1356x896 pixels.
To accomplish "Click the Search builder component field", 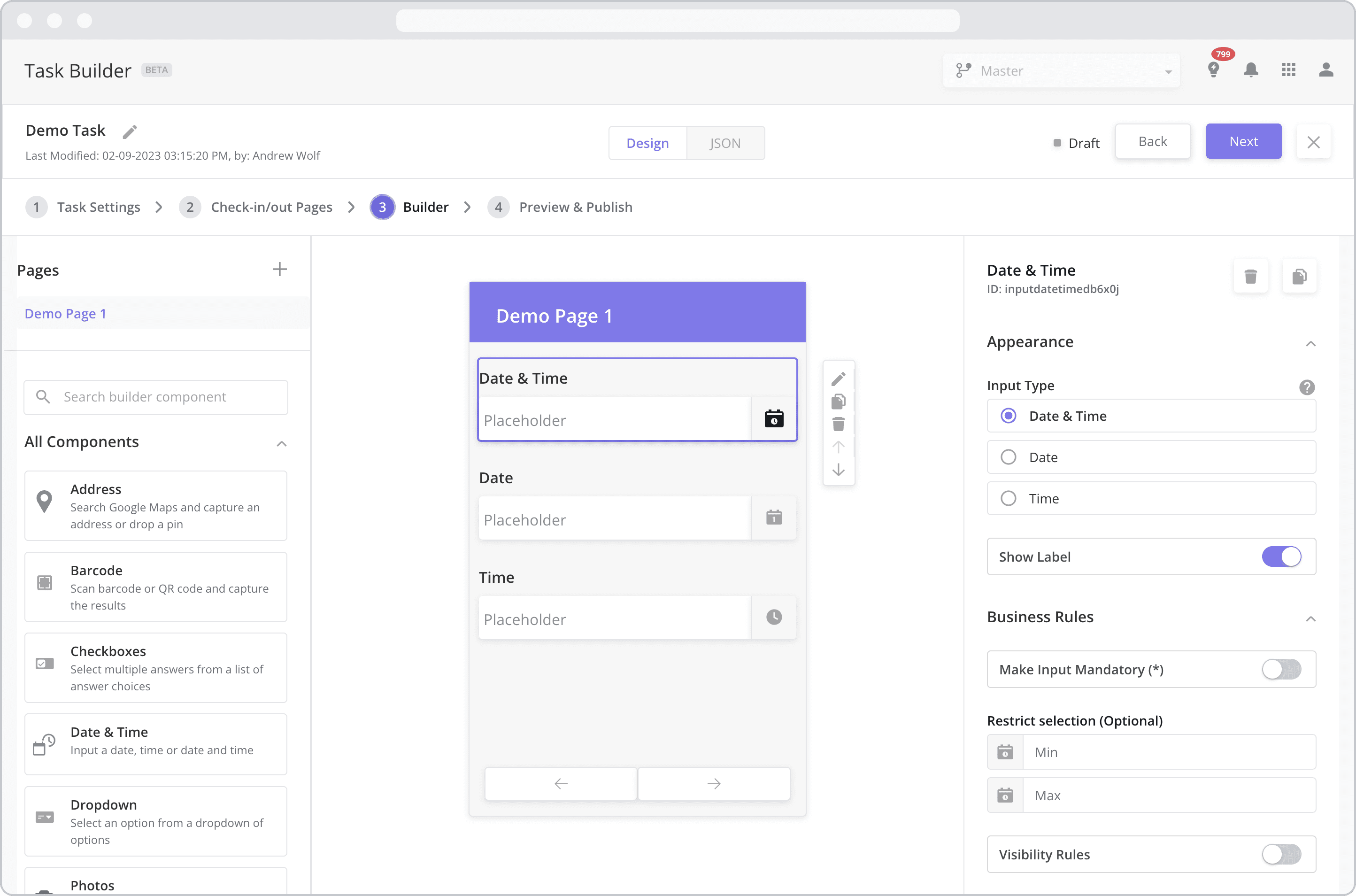I will 156,397.
